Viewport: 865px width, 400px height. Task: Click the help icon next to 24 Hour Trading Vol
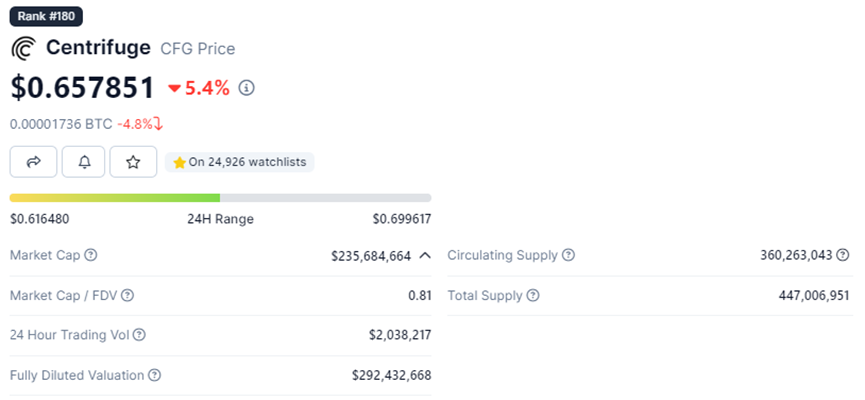point(140,335)
